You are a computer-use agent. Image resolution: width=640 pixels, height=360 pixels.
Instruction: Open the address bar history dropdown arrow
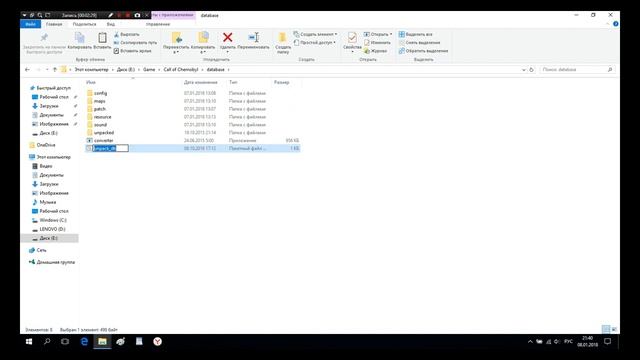524,70
